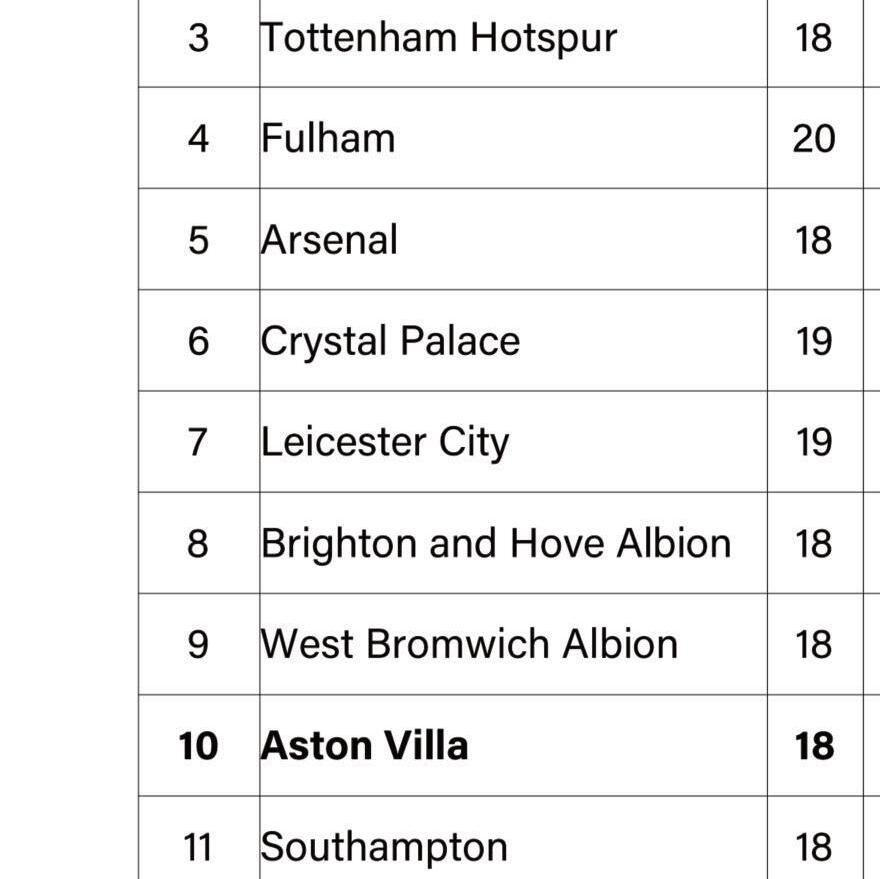Screen dimensions: 880x879
Task: Click rank number 9 in the table
Action: [198, 644]
